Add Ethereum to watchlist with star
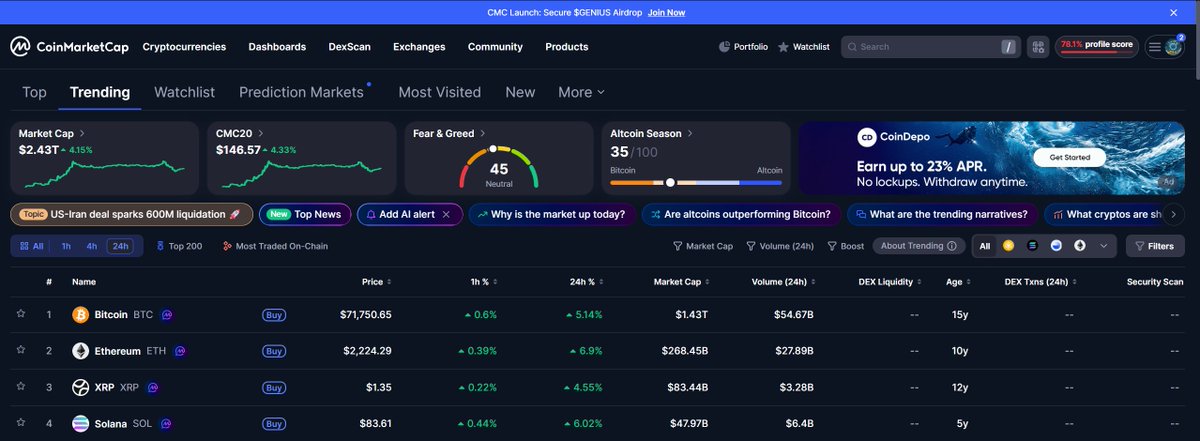 20,351
